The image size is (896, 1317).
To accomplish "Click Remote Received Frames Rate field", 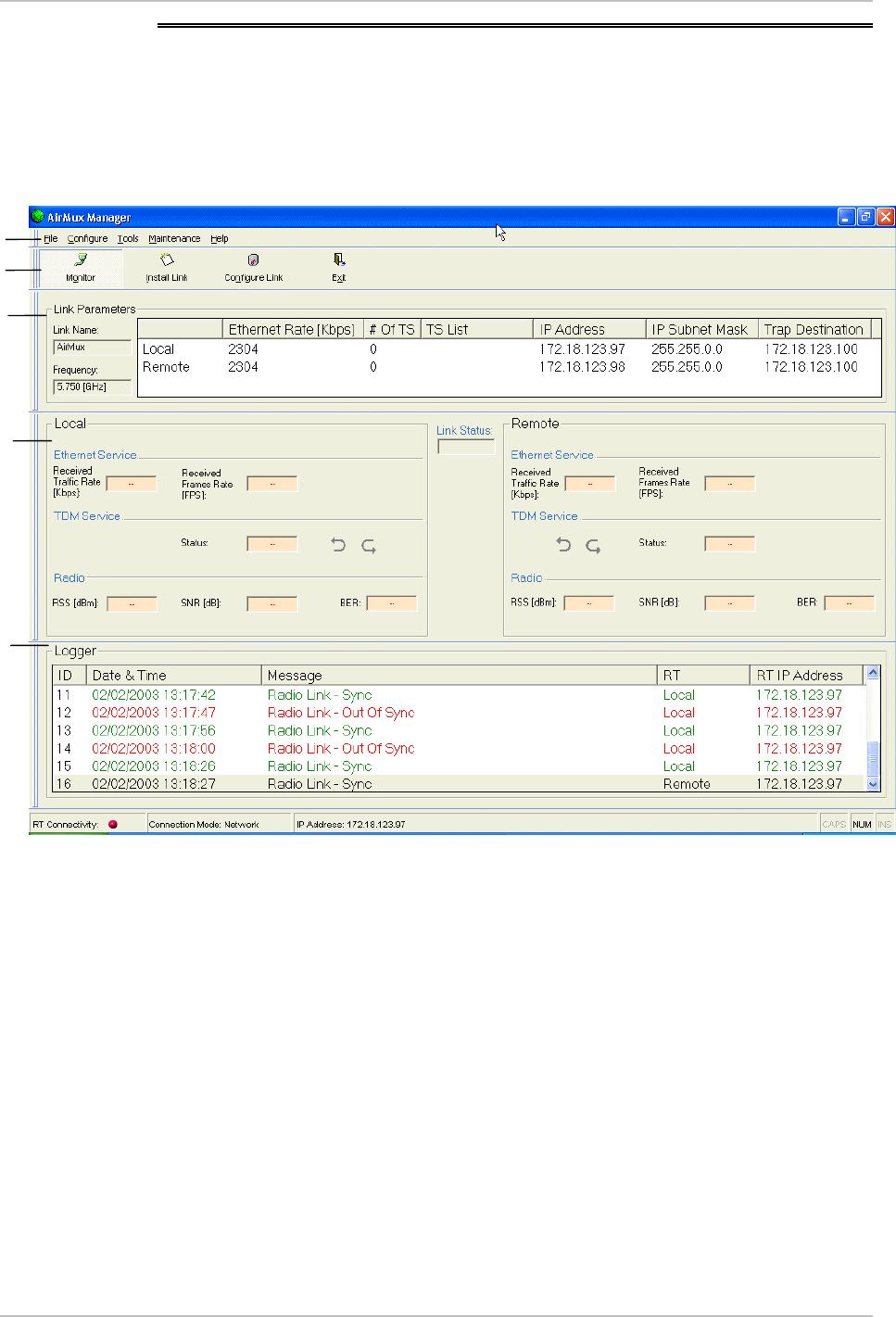I will pyautogui.click(x=730, y=483).
